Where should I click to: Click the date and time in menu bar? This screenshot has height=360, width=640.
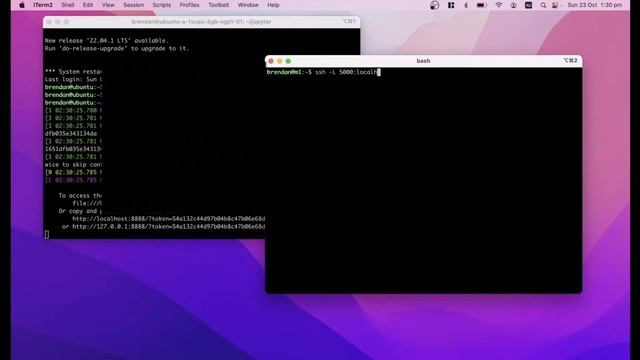[x=595, y=5]
